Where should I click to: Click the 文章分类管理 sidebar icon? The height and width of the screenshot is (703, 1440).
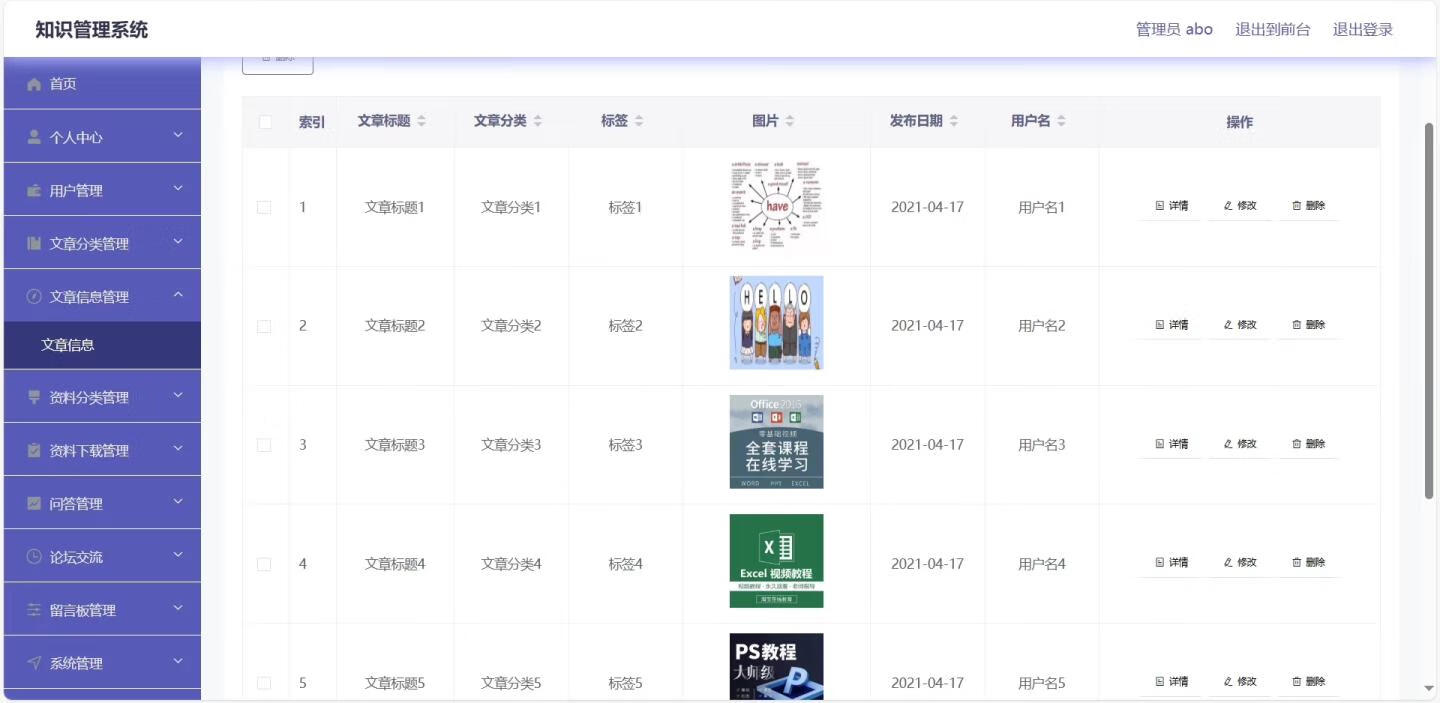pos(34,243)
